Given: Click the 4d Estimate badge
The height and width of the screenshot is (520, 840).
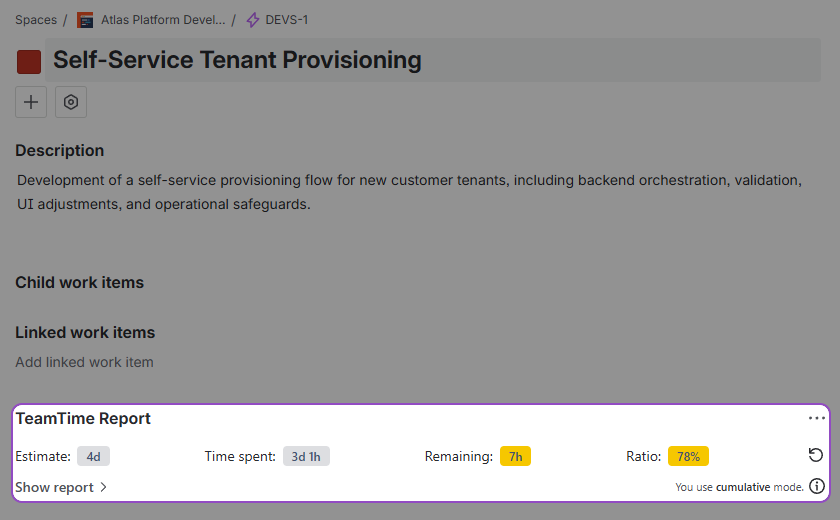Looking at the screenshot, I should 93,457.
